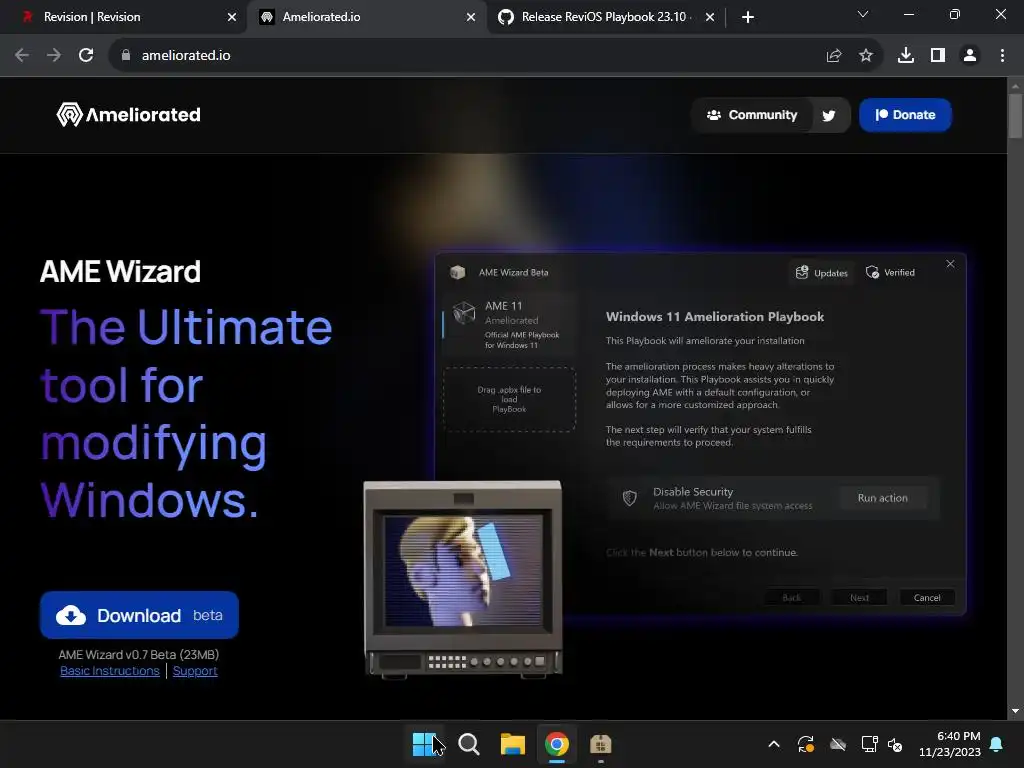Open the package app on taskbar
Image resolution: width=1024 pixels, height=768 pixels.
600,744
